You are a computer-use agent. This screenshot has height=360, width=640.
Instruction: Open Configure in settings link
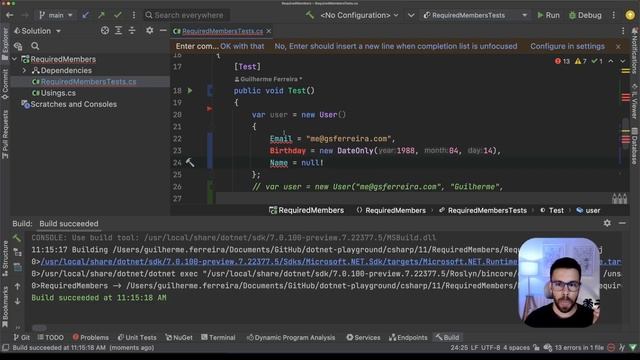tap(567, 46)
